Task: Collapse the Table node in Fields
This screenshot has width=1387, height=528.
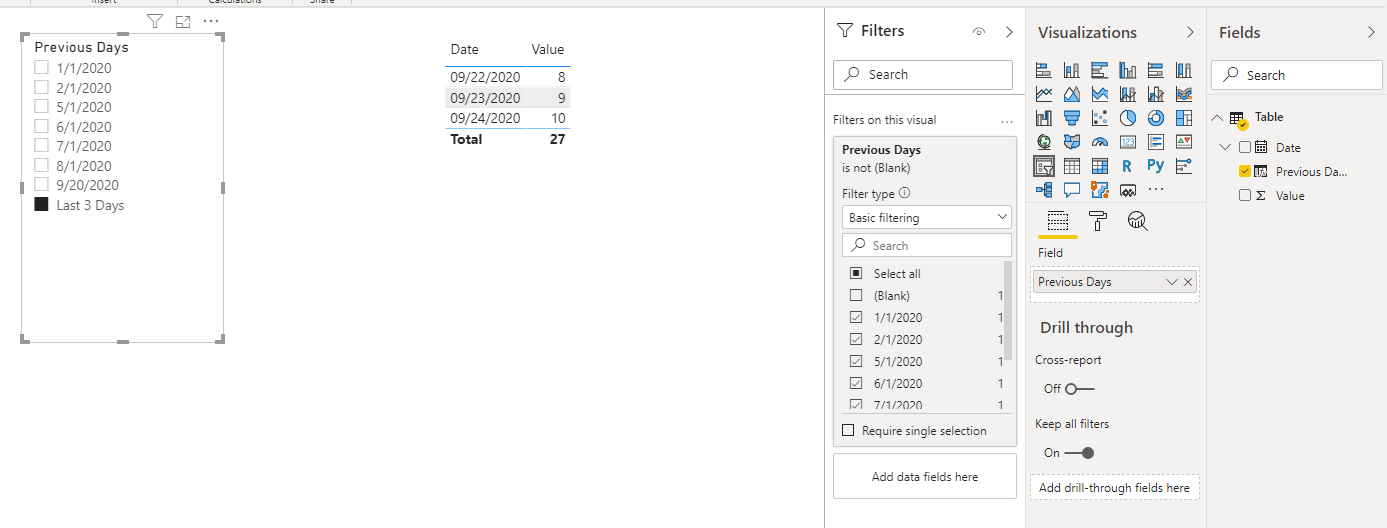Action: click(x=1217, y=117)
